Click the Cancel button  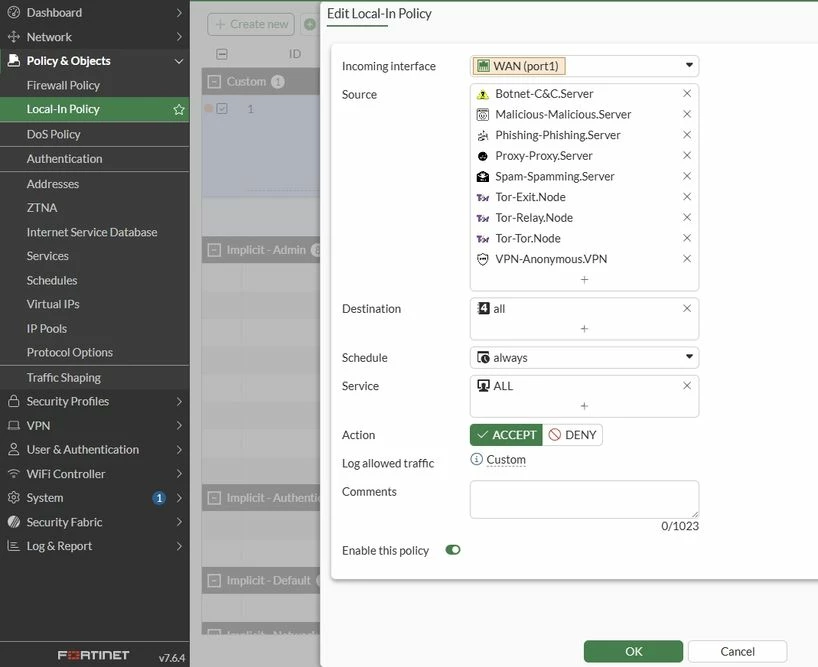pyautogui.click(x=737, y=651)
